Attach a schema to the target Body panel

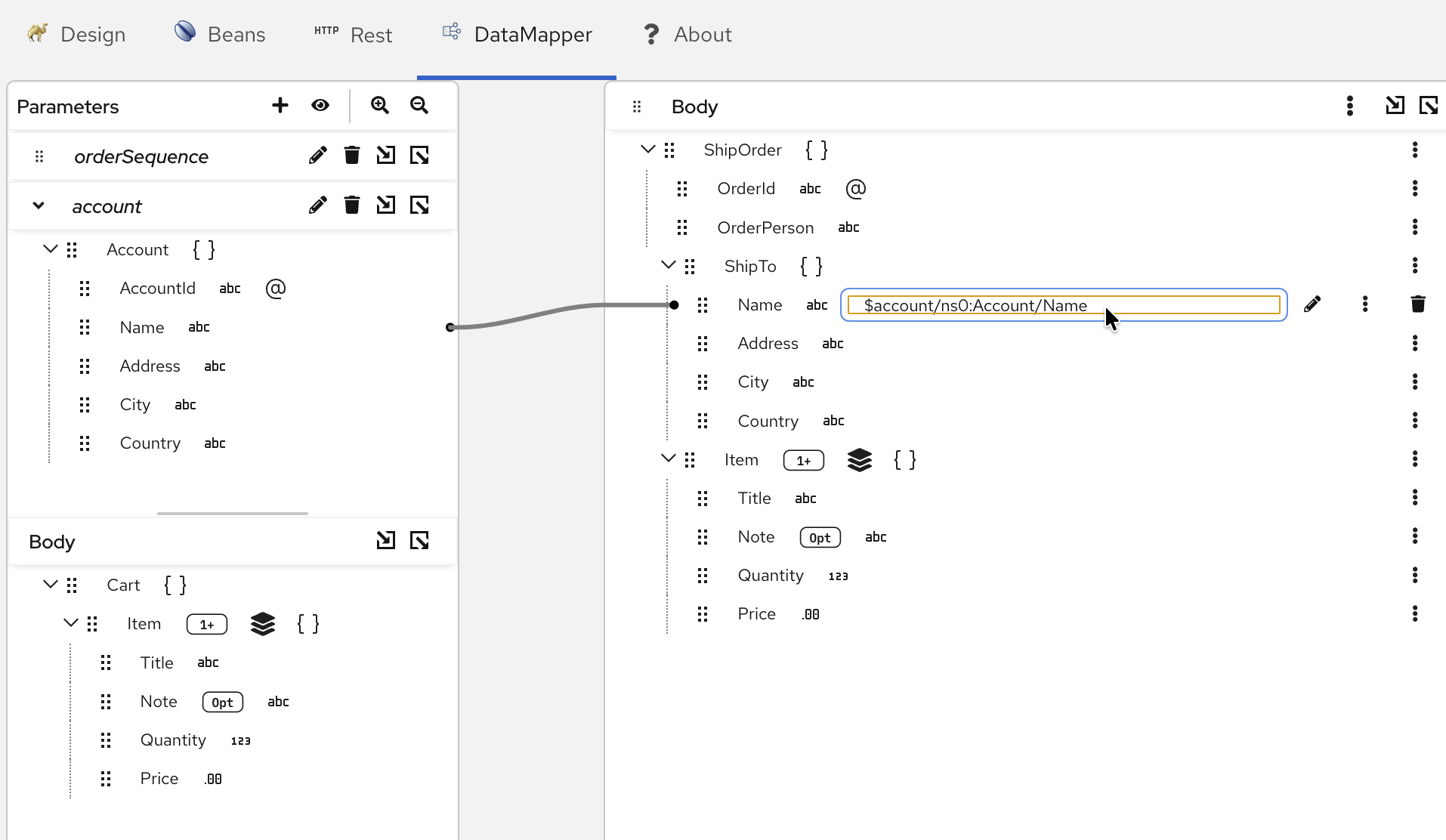1394,106
